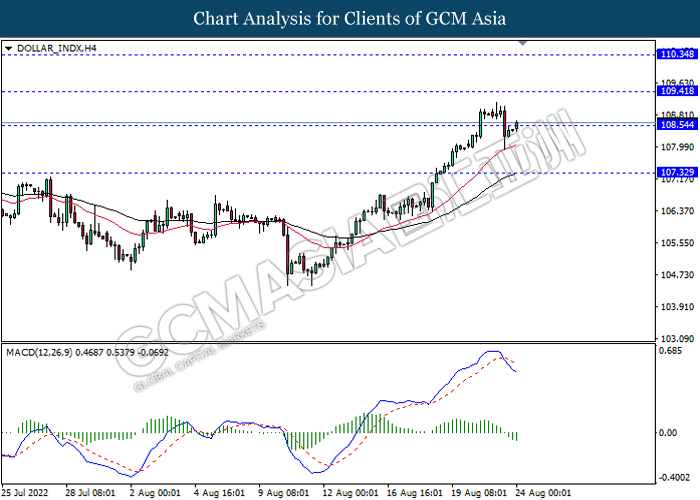Screen dimensions: 700x500
Task: Click the 108.544 price level label
Action: [677, 125]
